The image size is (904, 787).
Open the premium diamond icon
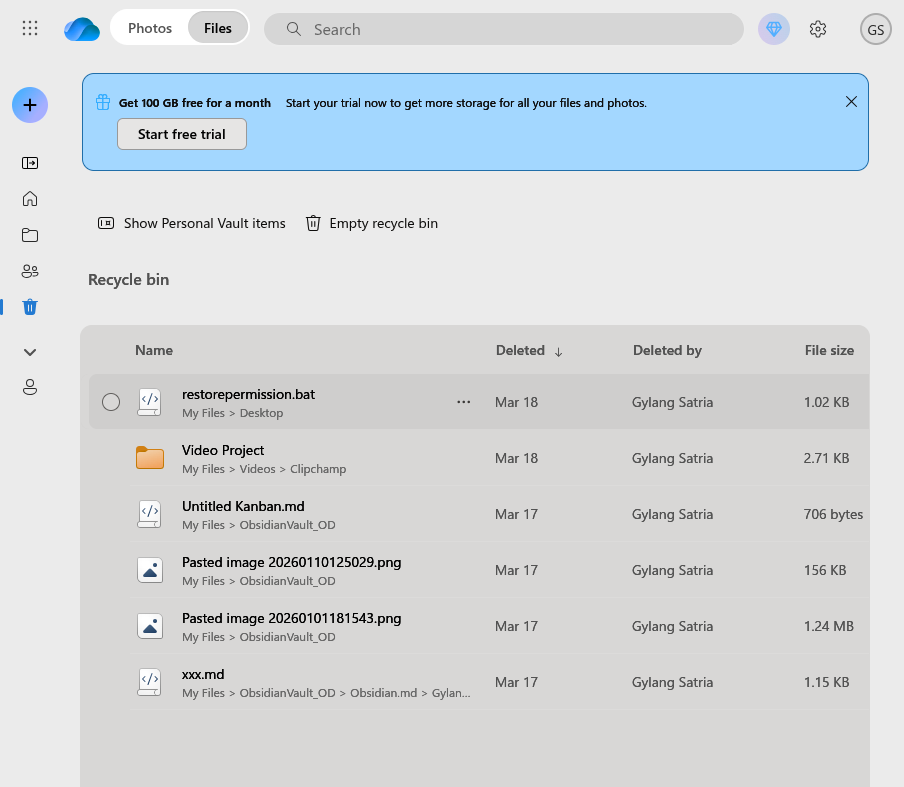[x=773, y=29]
